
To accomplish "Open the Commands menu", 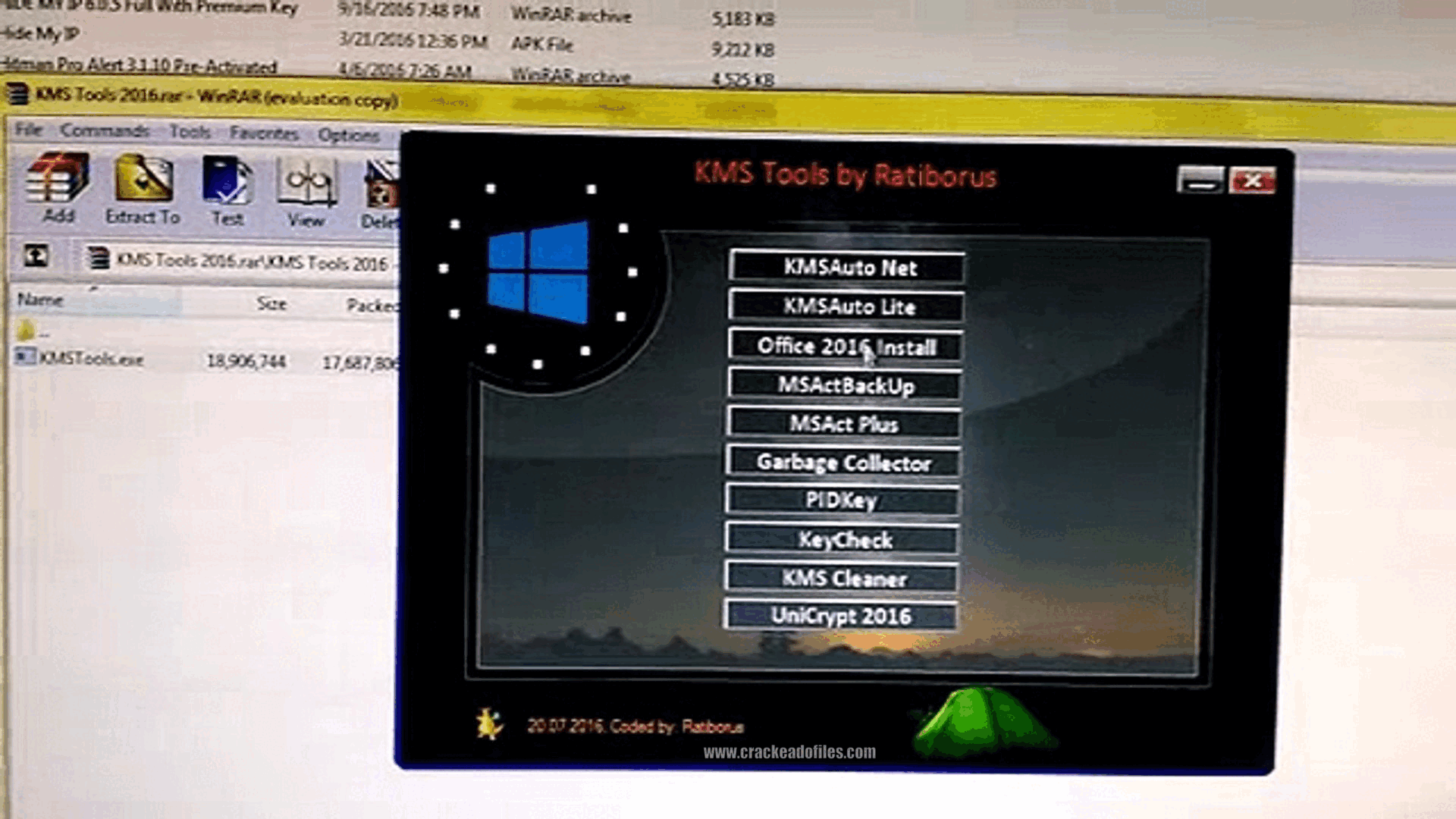I will [105, 131].
